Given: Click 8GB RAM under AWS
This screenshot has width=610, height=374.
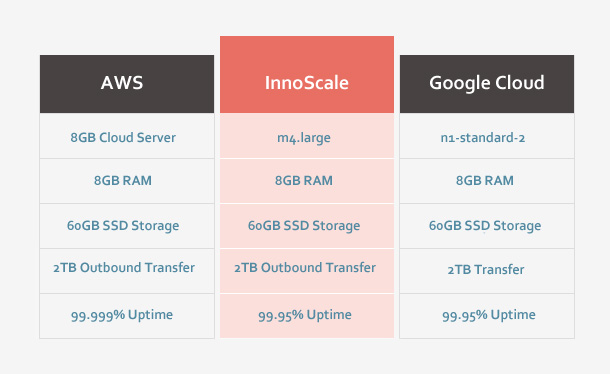Looking at the screenshot, I should pos(127,181).
